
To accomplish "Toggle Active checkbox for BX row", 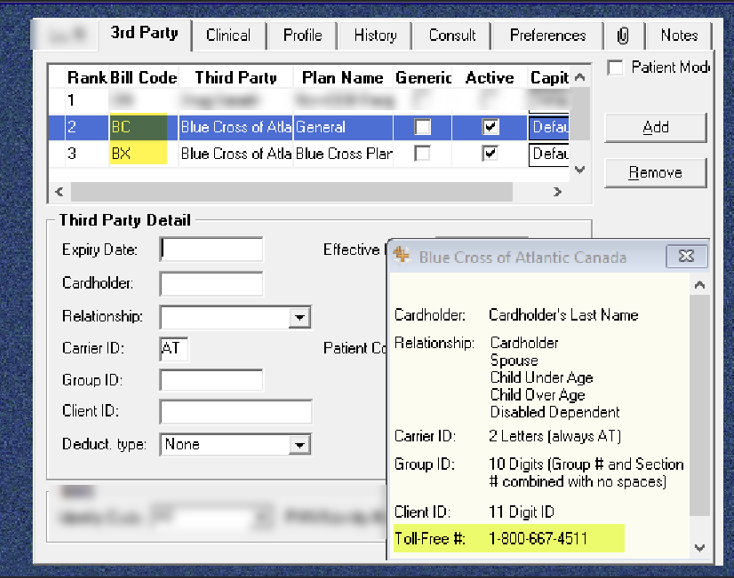I will pyautogui.click(x=490, y=154).
